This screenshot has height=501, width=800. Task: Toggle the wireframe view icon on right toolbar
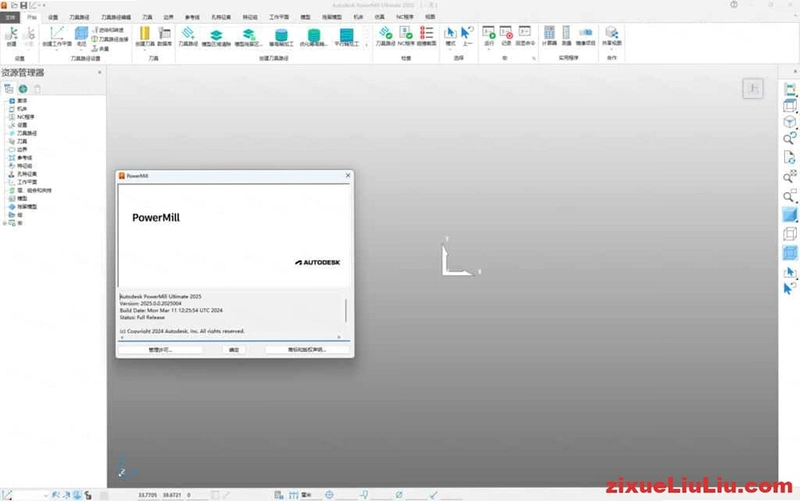tap(789, 234)
